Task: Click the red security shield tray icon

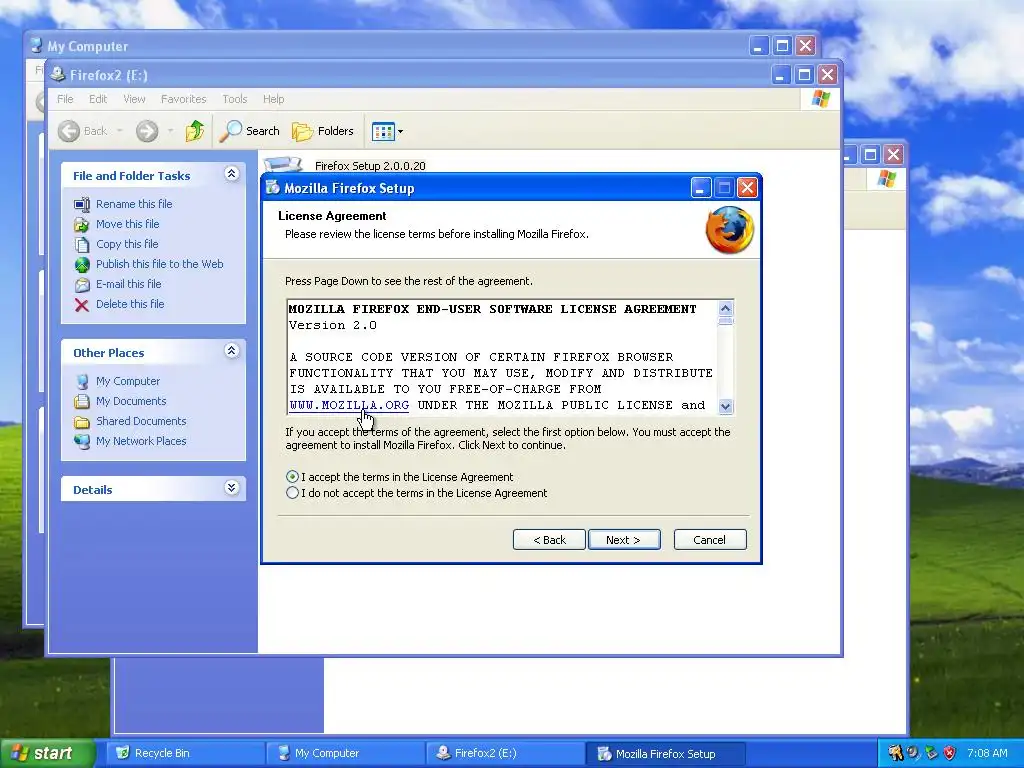Action: 950,754
